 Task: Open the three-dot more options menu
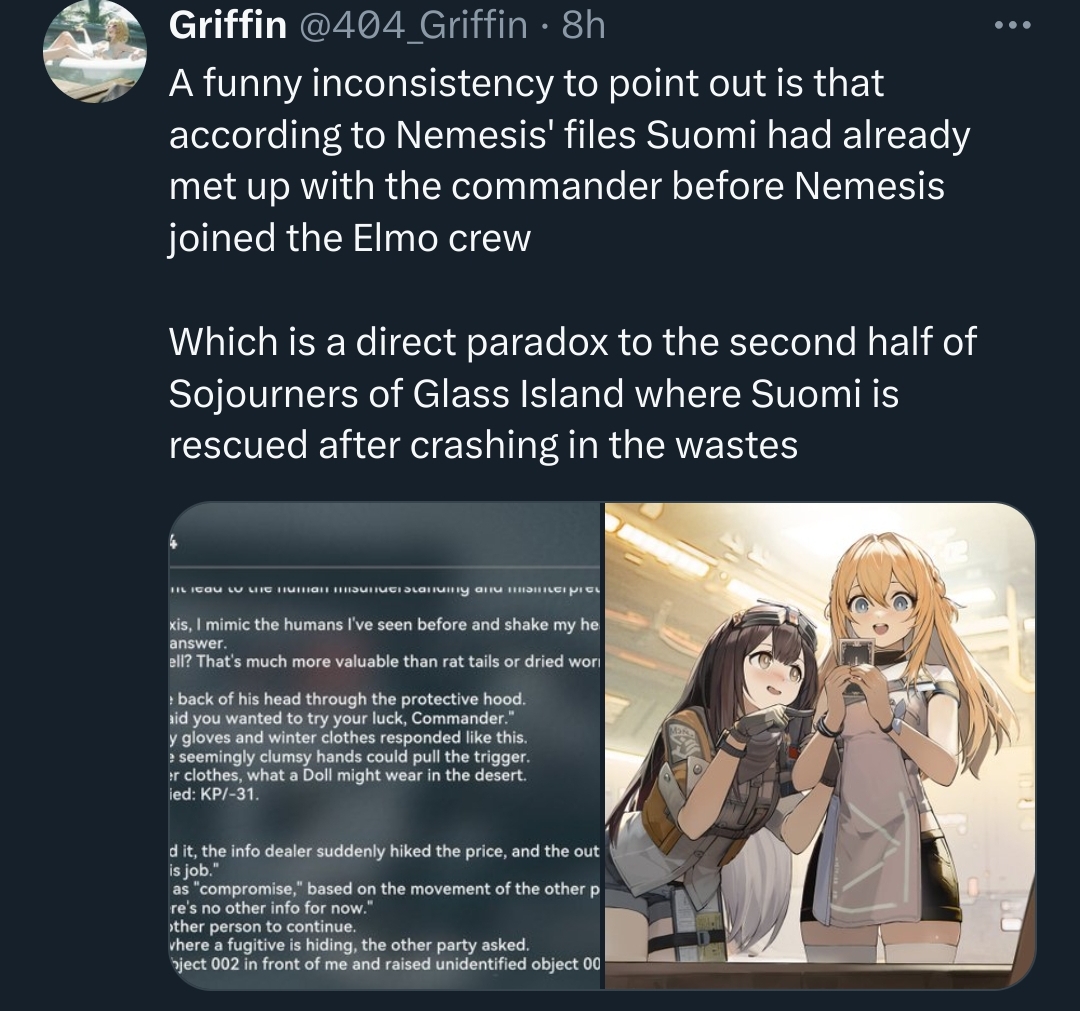(1012, 25)
